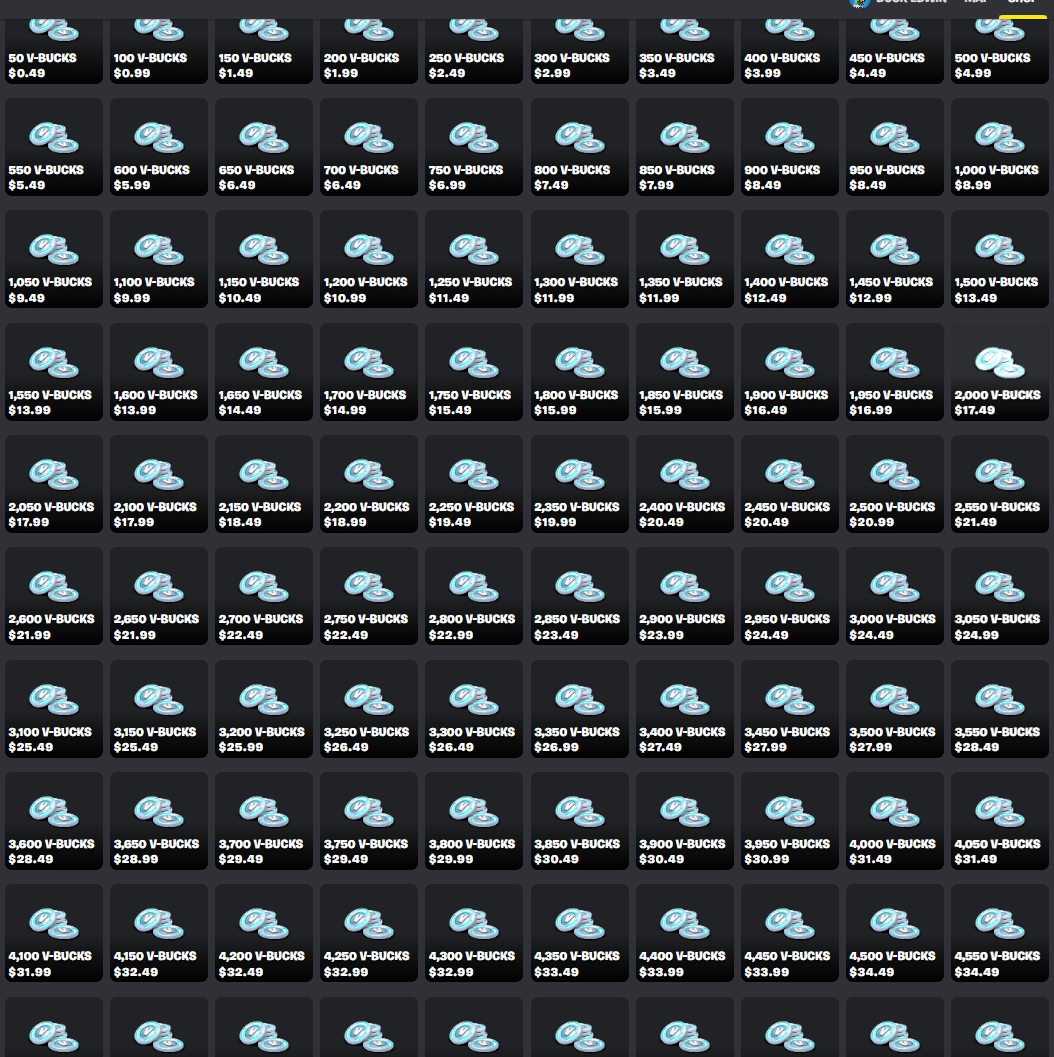The height and width of the screenshot is (1057, 1054).
Task: Click the $34.49 price under 4,500 V-Bucks
Action: [871, 972]
